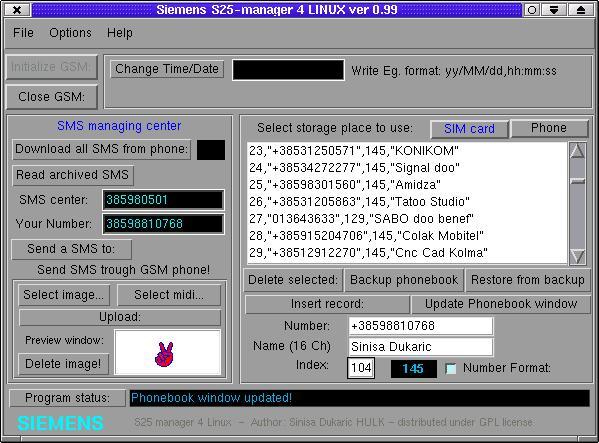The image size is (599, 443).
Task: Click the phonebook scrollbar thumb
Action: (577, 181)
